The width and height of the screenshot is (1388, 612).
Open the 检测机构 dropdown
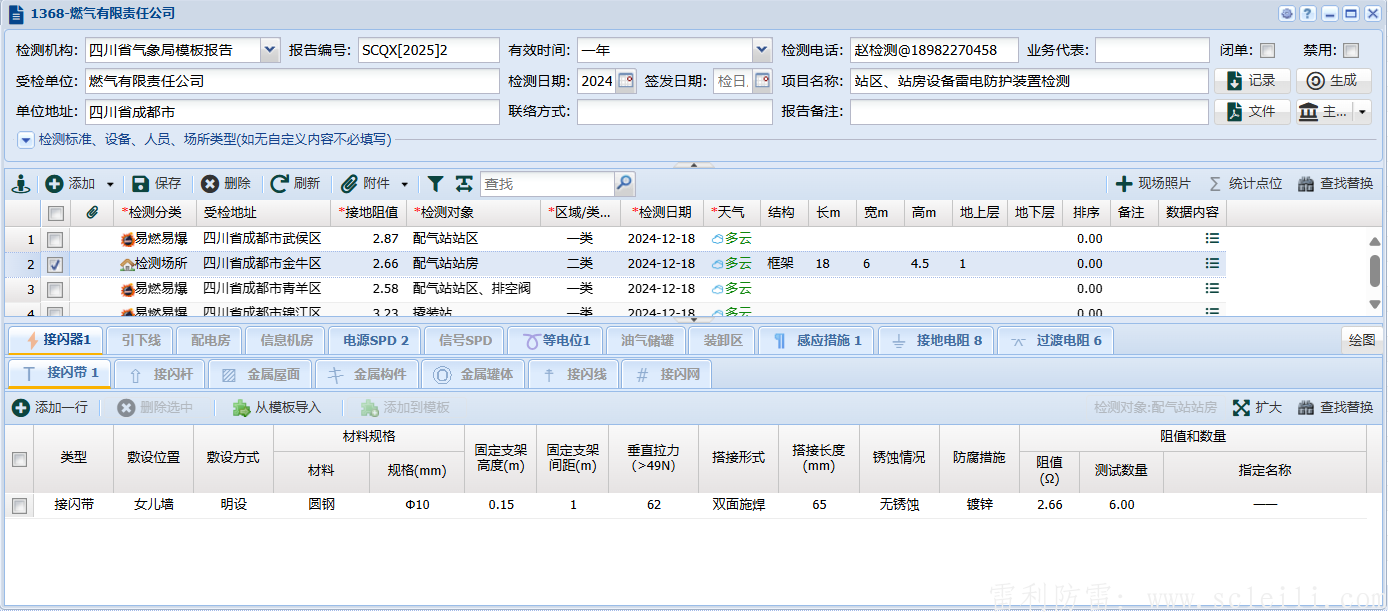coord(270,49)
